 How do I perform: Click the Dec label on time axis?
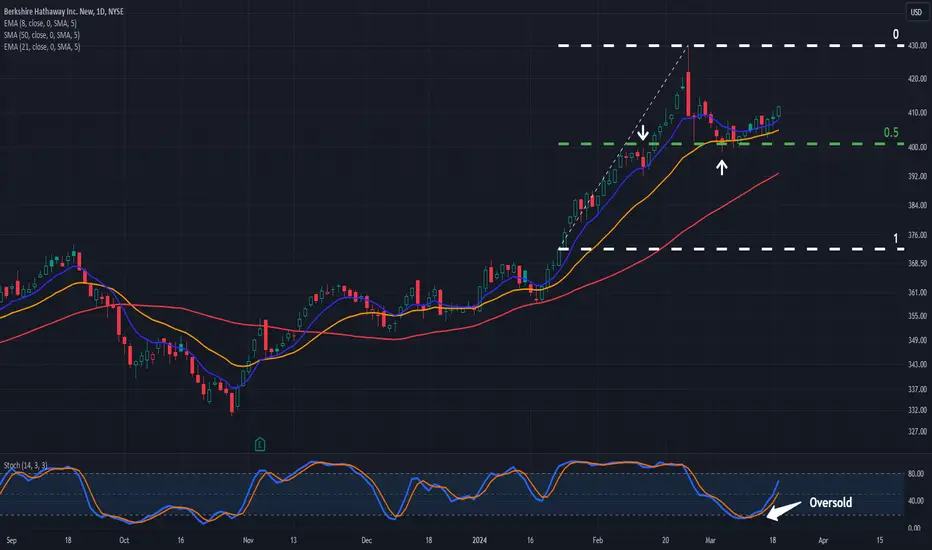pos(367,540)
